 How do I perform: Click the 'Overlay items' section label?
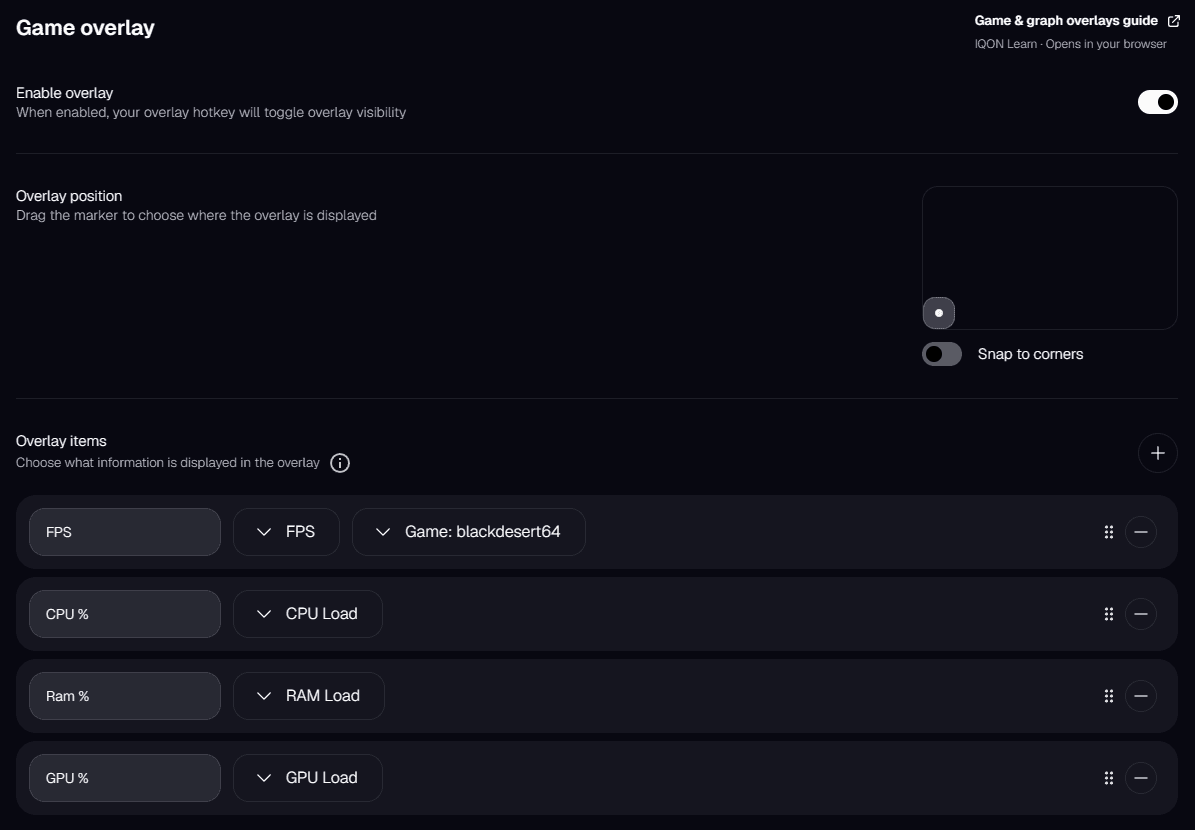coord(61,441)
